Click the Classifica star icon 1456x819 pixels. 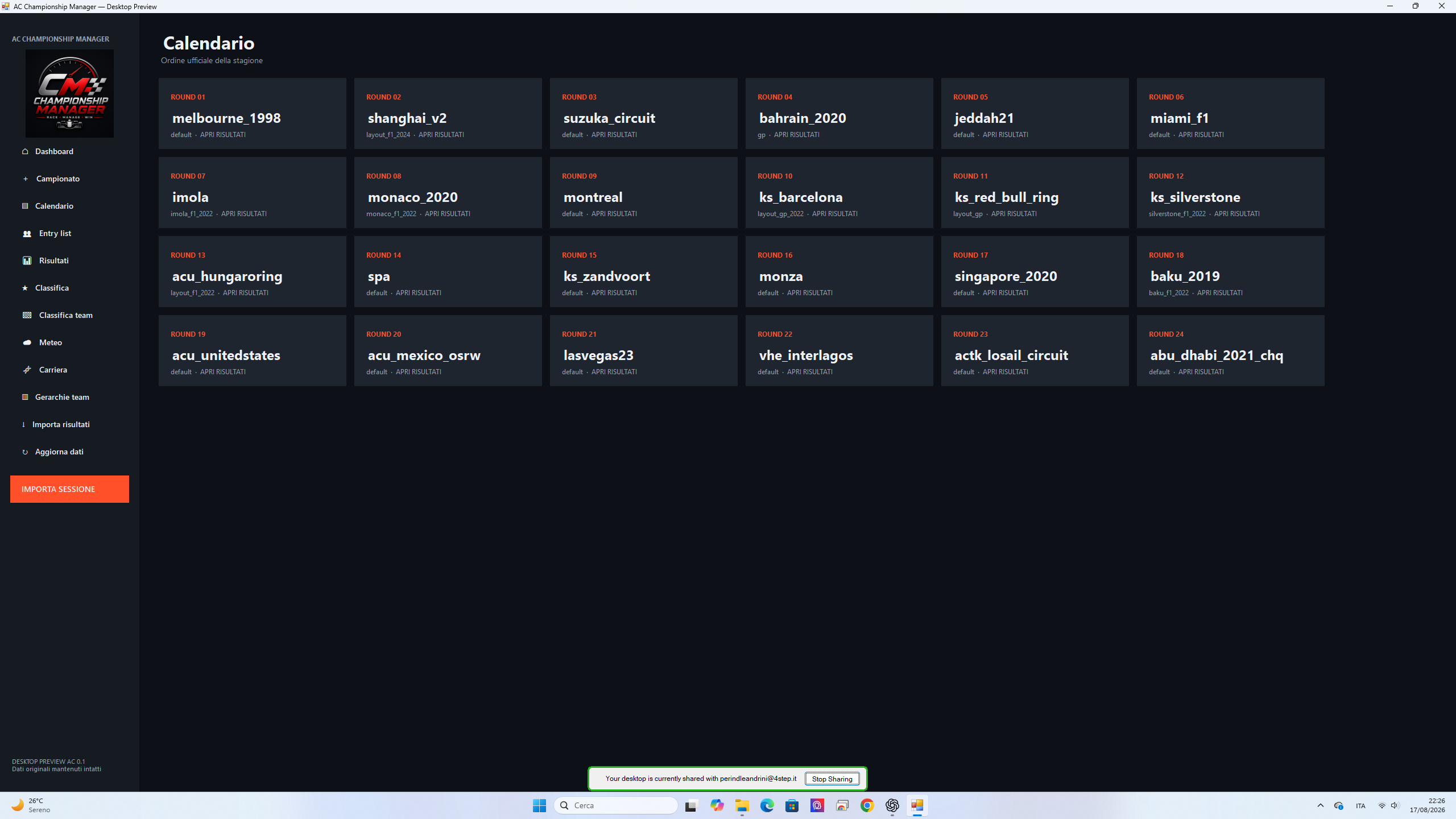25,288
